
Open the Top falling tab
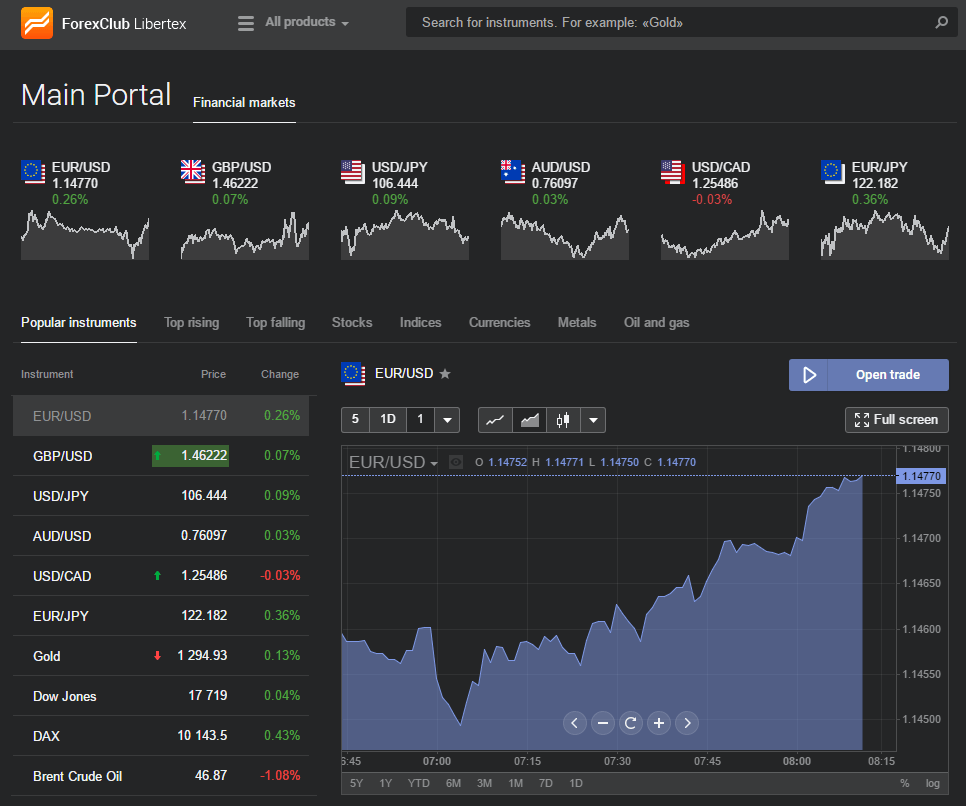coord(275,323)
